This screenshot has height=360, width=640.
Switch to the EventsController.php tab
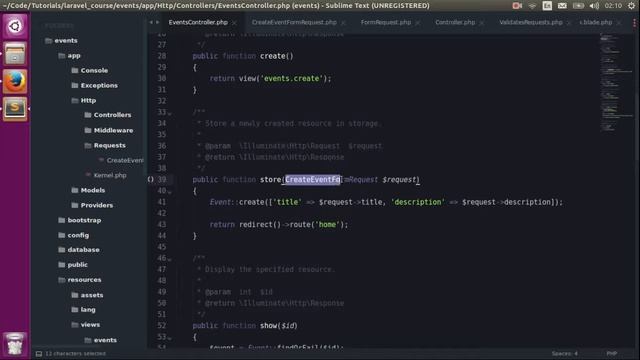coord(198,22)
